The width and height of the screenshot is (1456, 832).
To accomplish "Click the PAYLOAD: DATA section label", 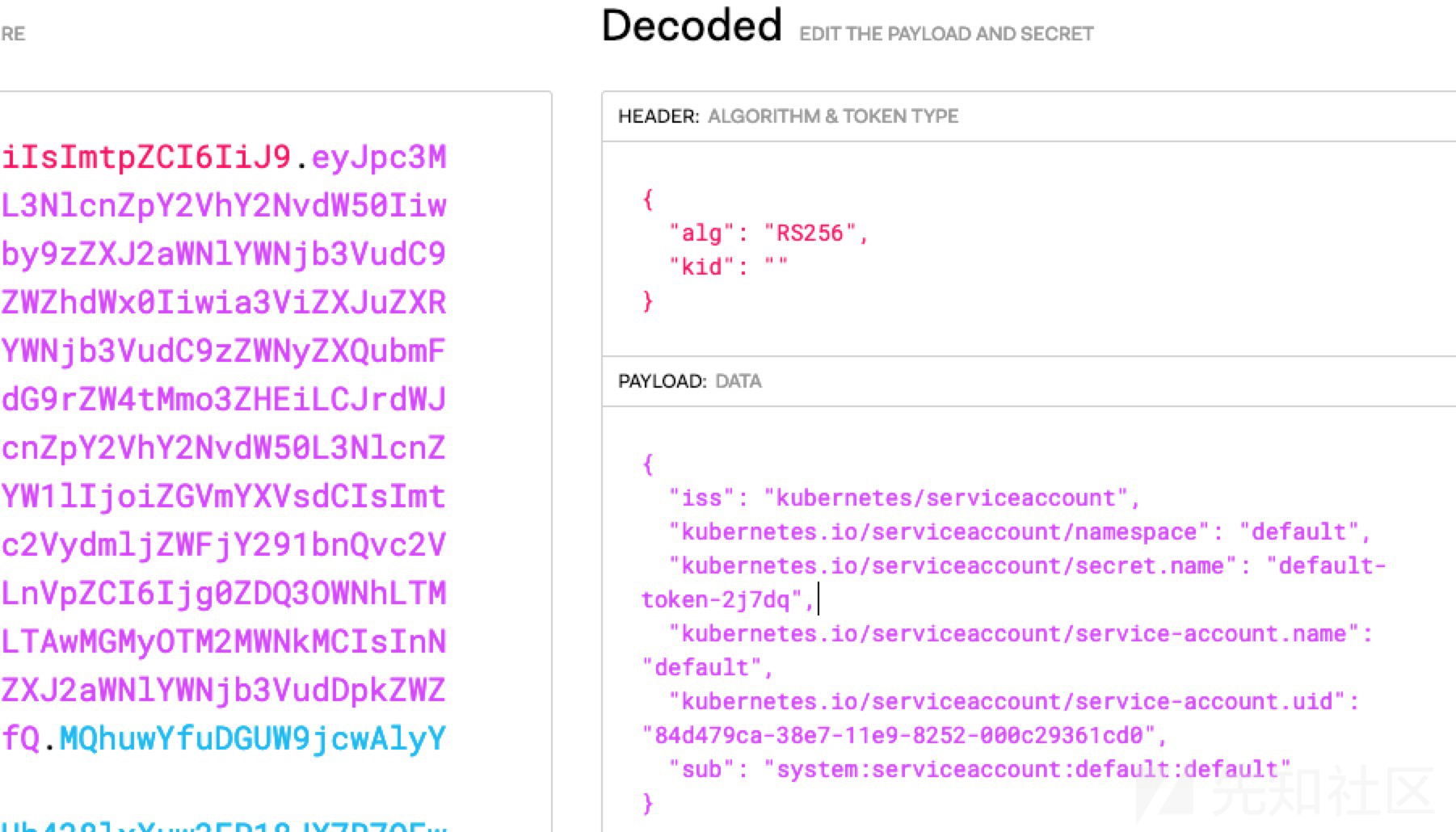I will 689,381.
